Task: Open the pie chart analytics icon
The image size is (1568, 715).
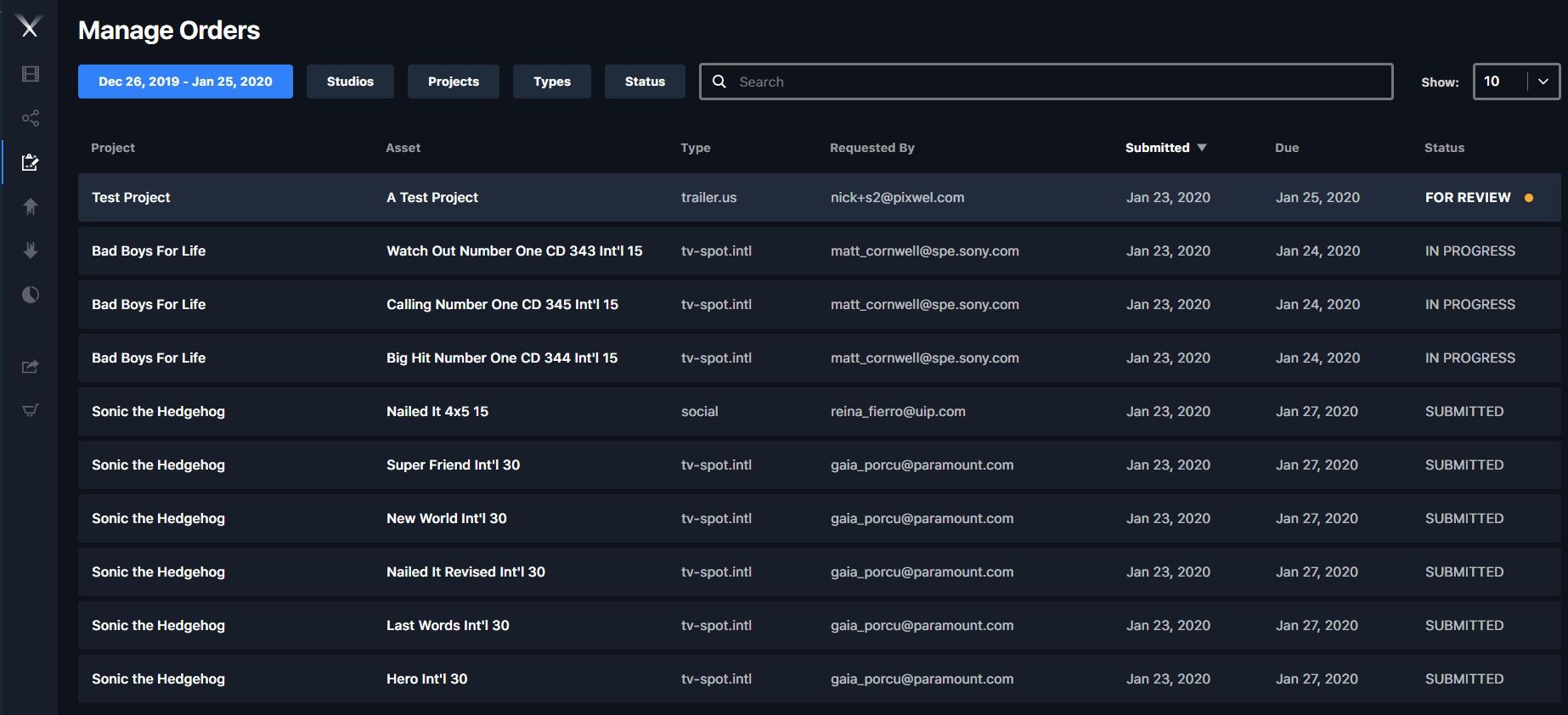Action: point(31,295)
